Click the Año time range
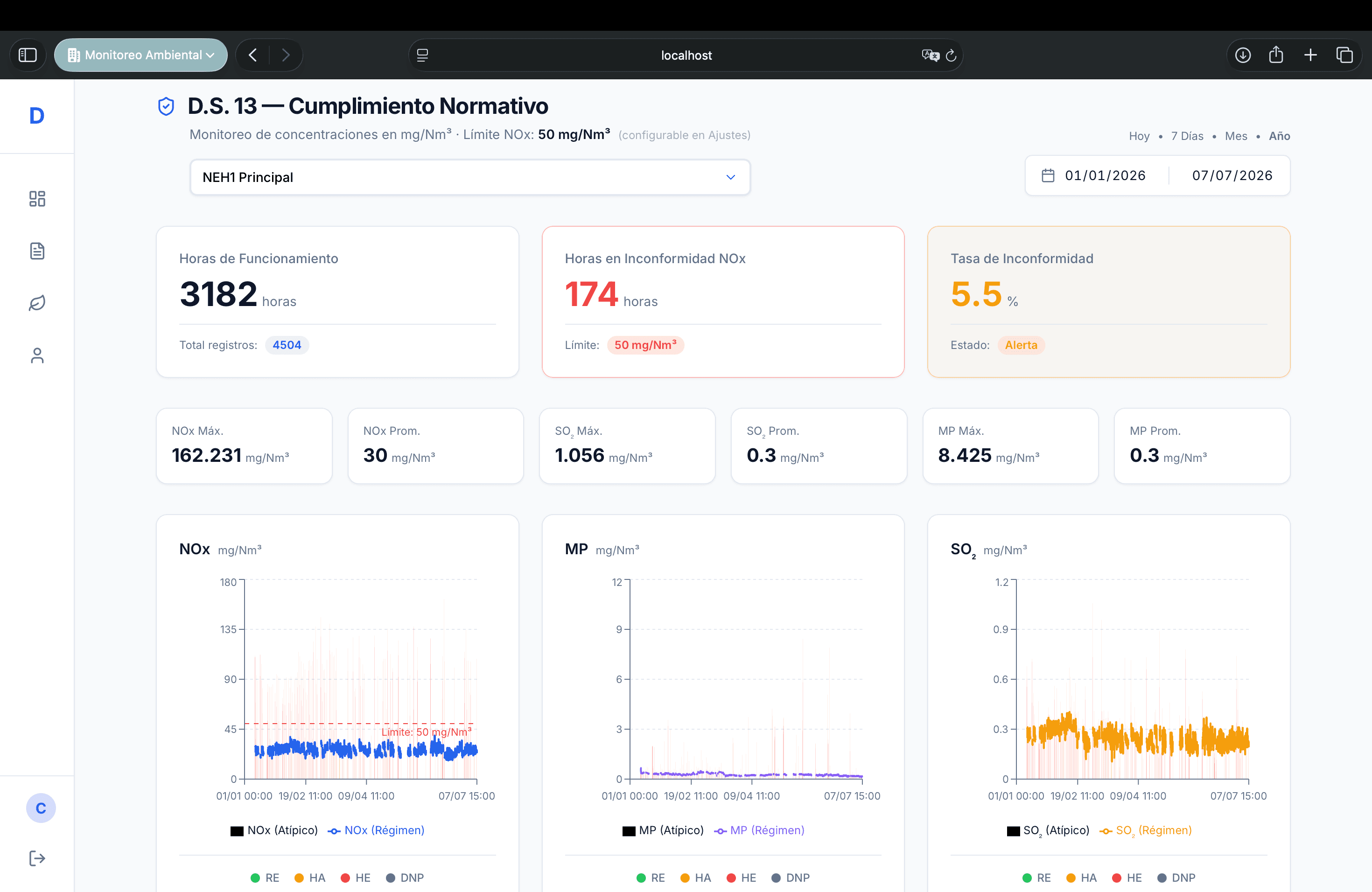This screenshot has width=1372, height=892. pyautogui.click(x=1279, y=136)
